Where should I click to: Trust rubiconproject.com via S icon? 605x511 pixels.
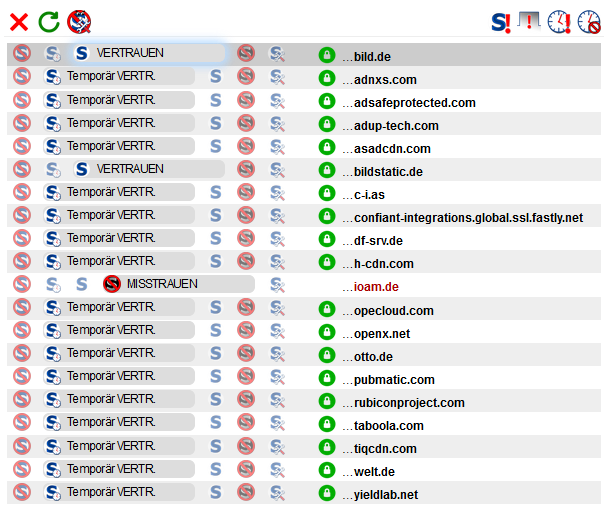[216, 399]
